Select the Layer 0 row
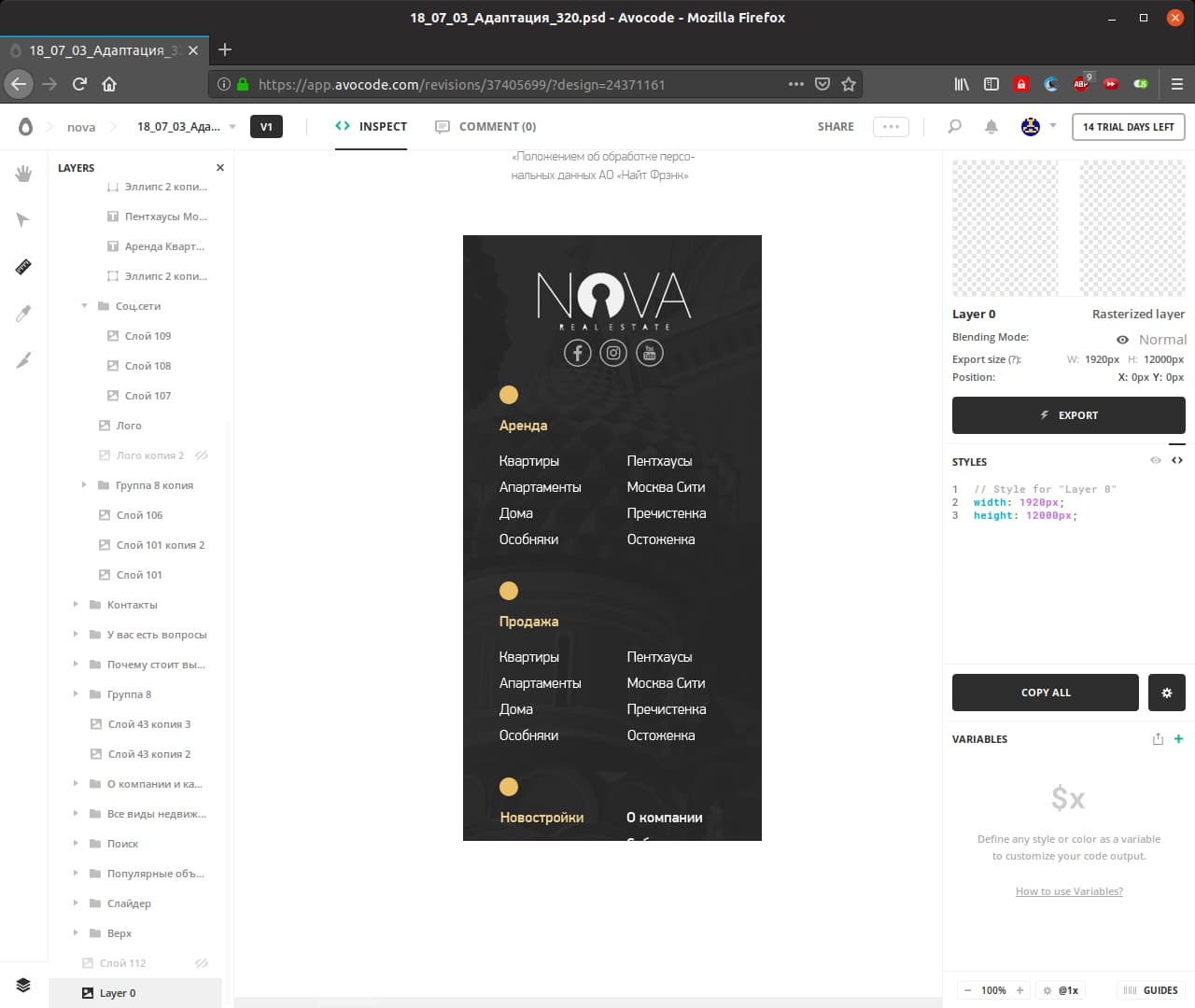The width and height of the screenshot is (1195, 1008). pyautogui.click(x=135, y=993)
